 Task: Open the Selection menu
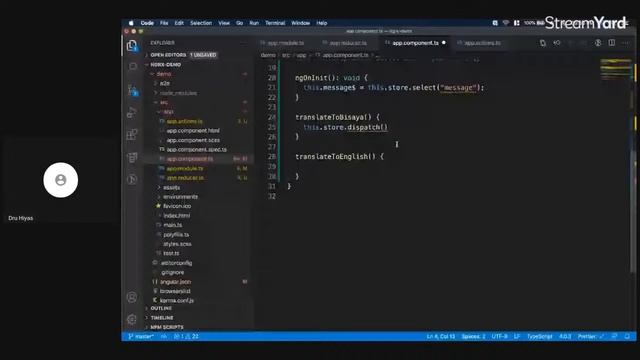click(x=201, y=23)
